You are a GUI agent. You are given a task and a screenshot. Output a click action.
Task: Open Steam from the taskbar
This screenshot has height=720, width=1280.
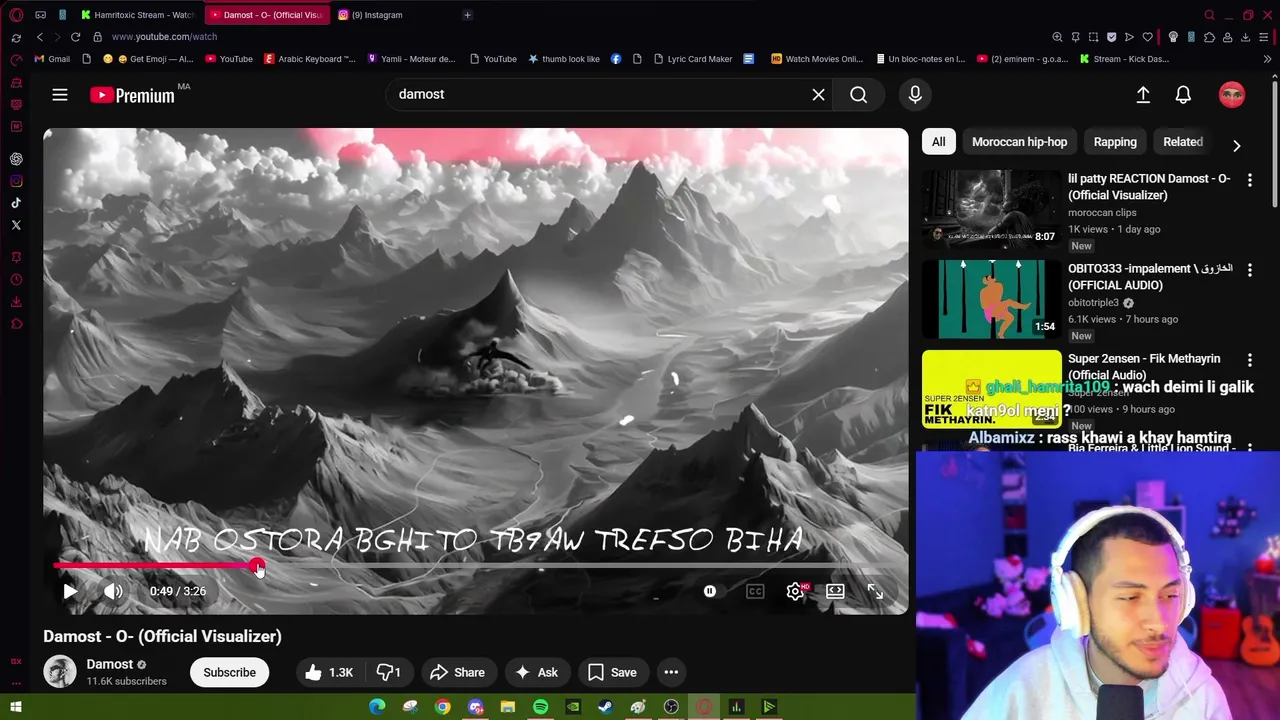click(x=605, y=707)
